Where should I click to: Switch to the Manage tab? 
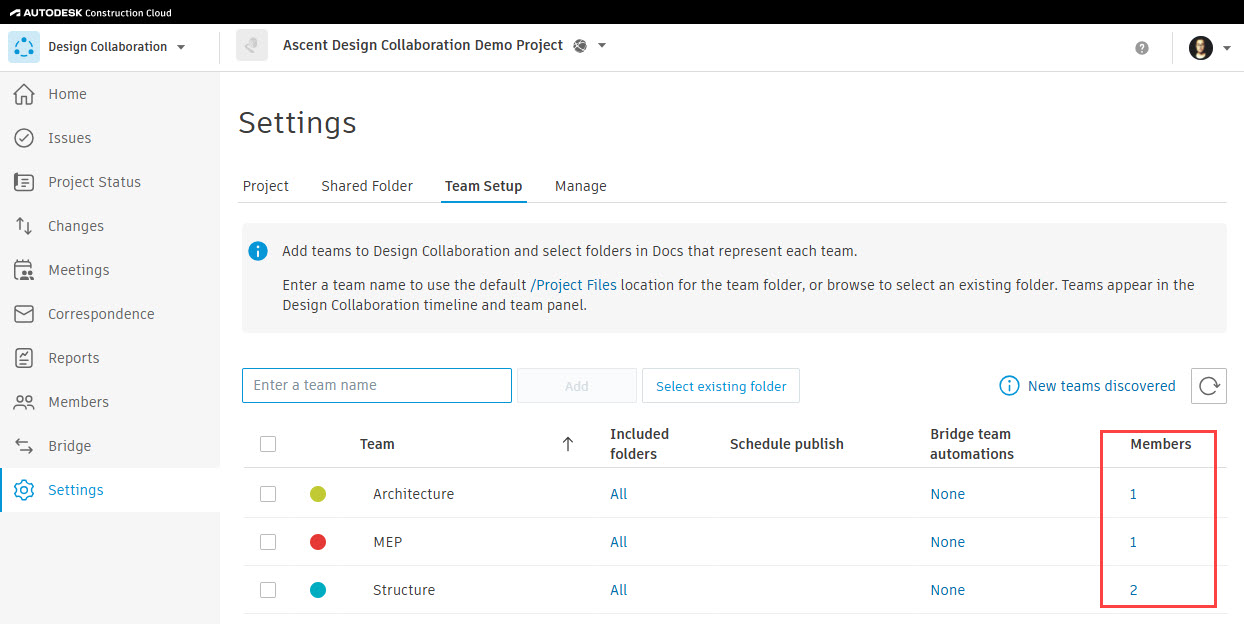click(581, 186)
